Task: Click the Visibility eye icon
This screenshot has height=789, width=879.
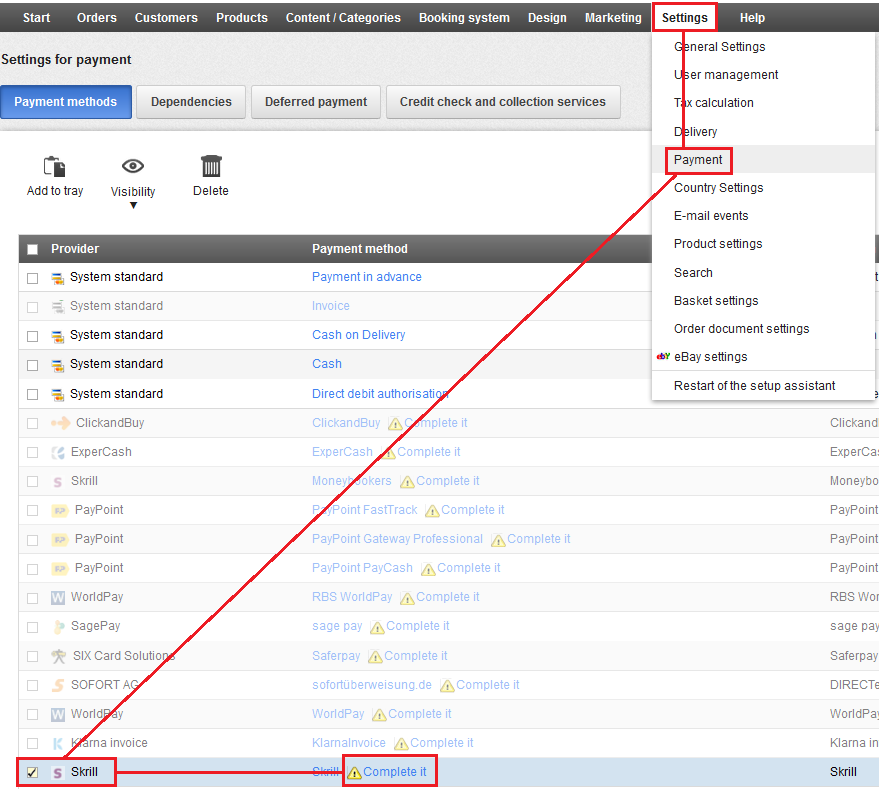Action: click(x=133, y=166)
